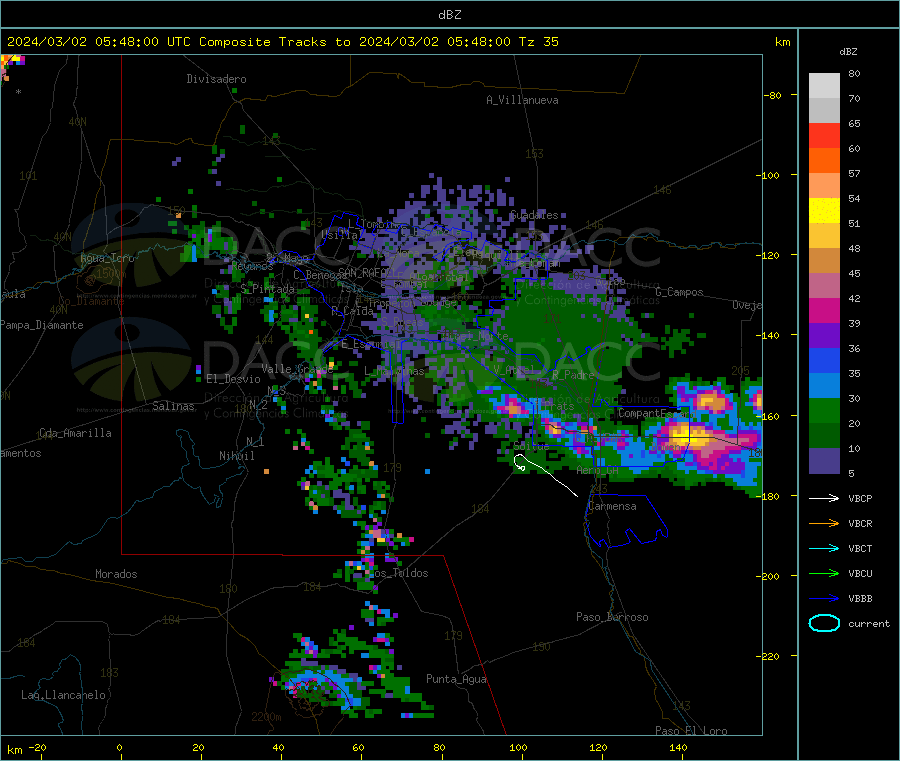Image resolution: width=900 pixels, height=761 pixels.
Task: Click the timestamp header '2024/03/02 05:48:00 UTC Composite'
Action: point(138,42)
